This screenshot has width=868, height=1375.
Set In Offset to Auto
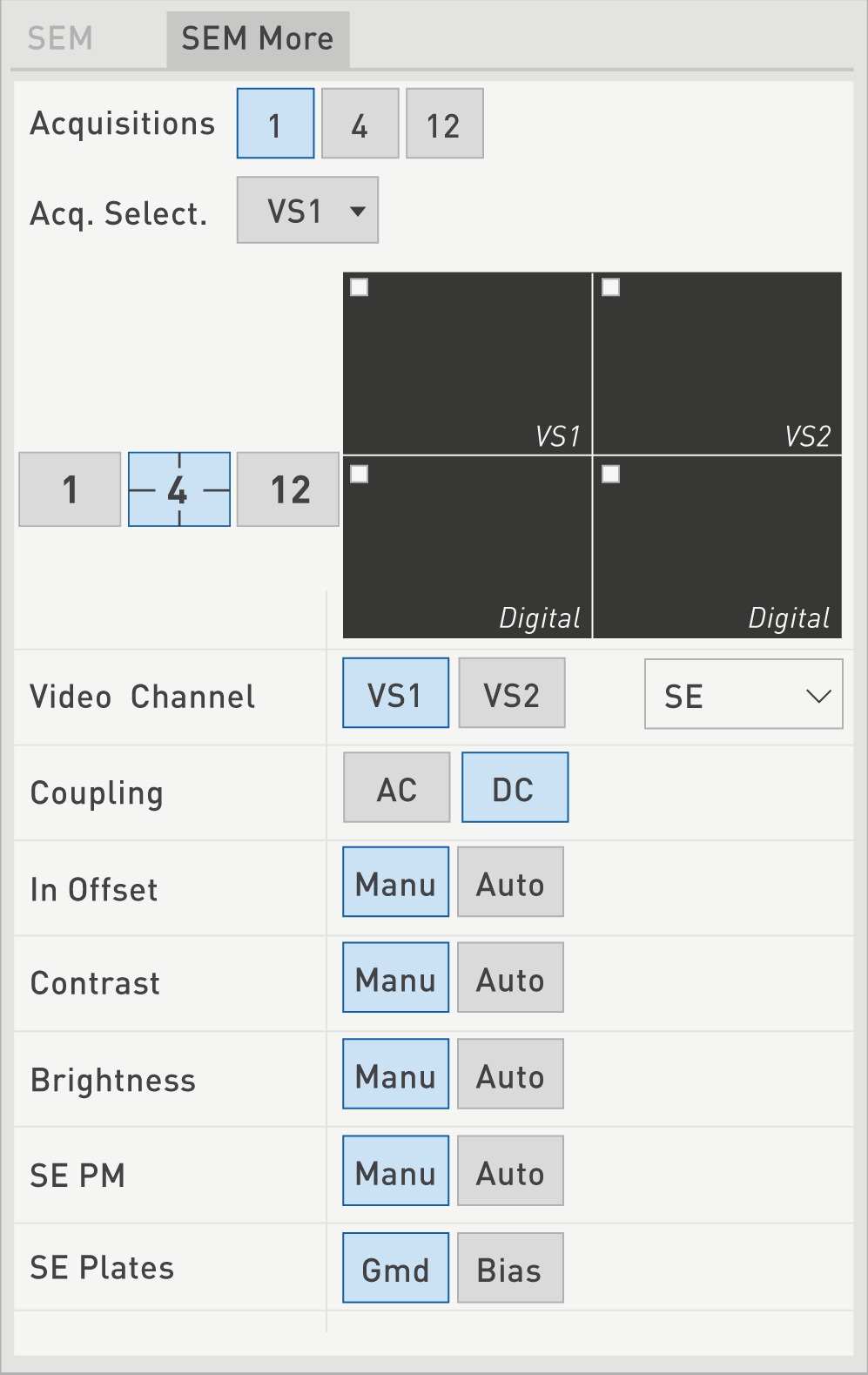click(x=510, y=882)
